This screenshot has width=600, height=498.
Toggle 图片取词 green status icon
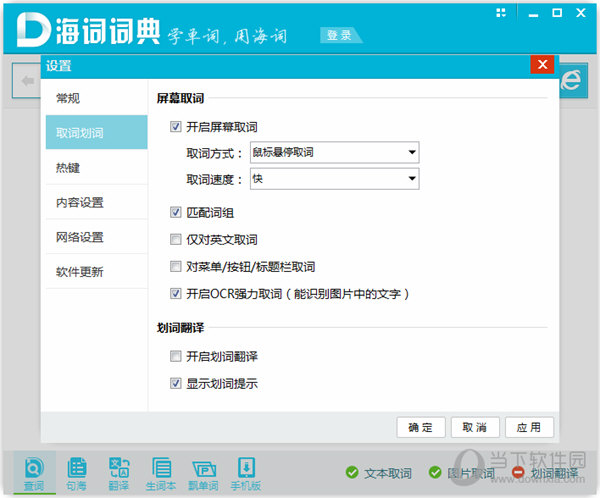pyautogui.click(x=435, y=472)
